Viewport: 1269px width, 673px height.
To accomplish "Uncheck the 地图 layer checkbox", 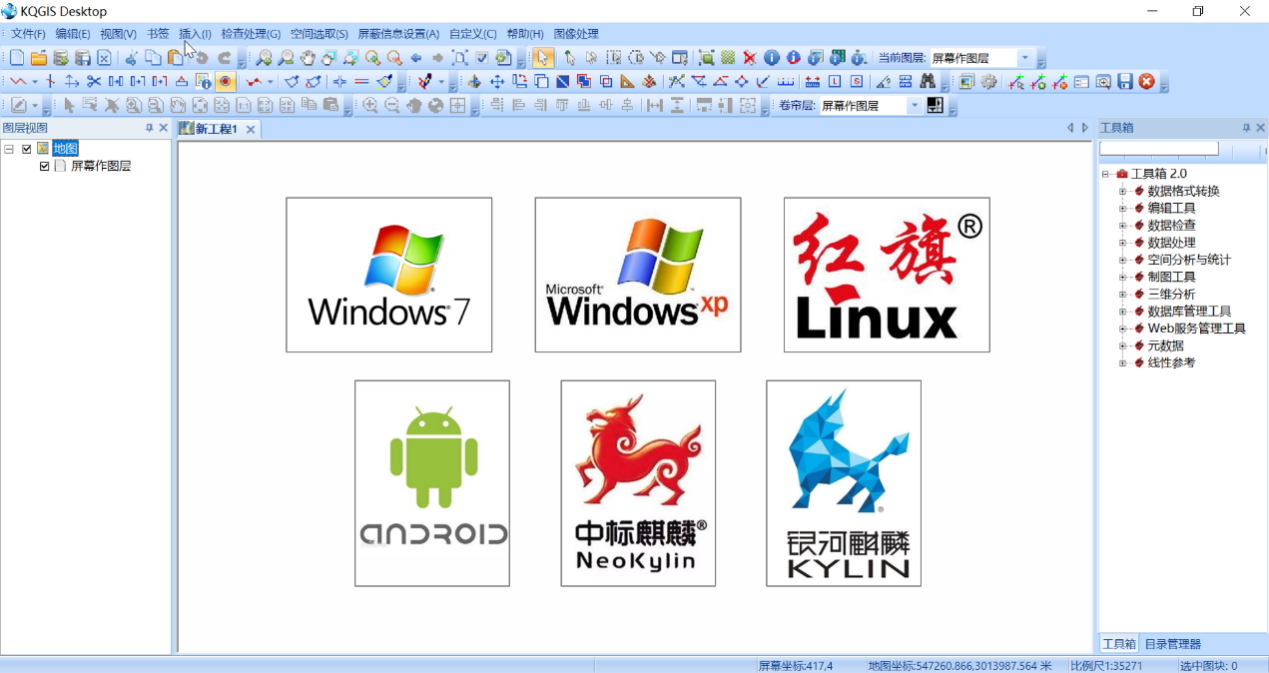I will point(27,149).
